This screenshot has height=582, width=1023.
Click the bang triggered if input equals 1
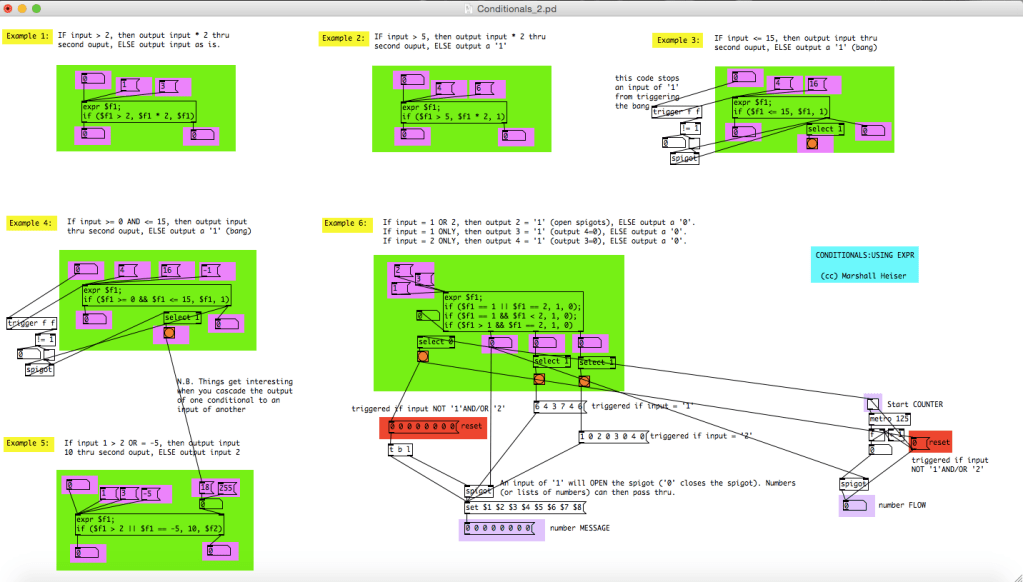[x=539, y=380]
